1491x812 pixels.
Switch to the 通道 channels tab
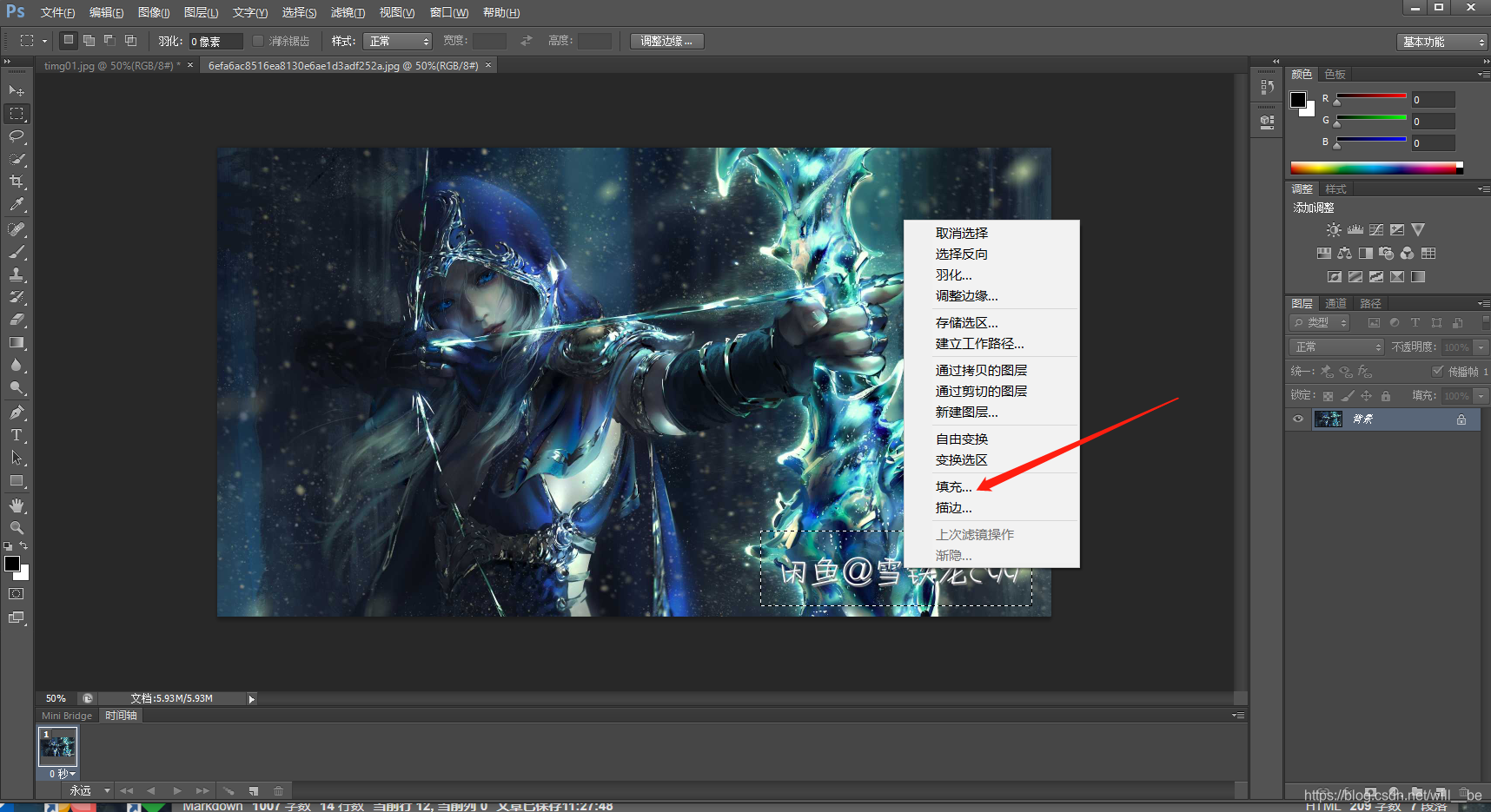coord(1335,303)
